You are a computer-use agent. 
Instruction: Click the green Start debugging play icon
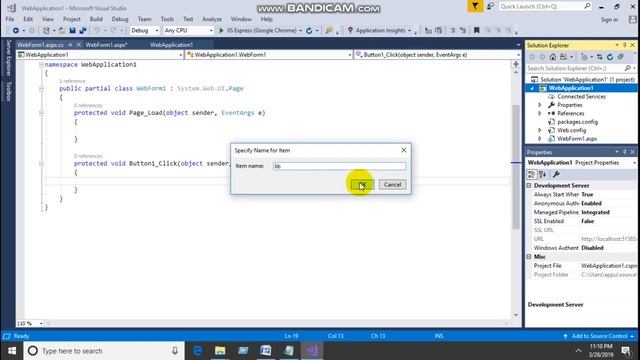(x=221, y=31)
